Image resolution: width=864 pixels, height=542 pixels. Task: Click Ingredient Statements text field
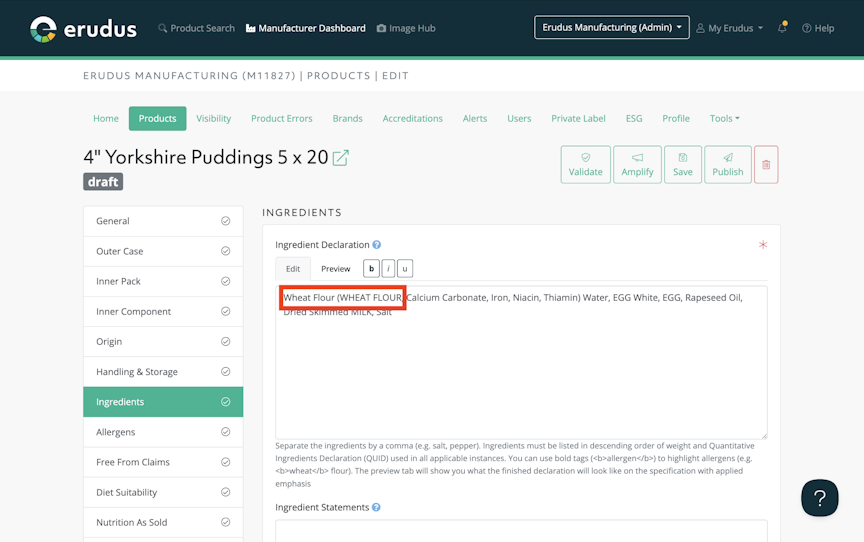click(521, 531)
